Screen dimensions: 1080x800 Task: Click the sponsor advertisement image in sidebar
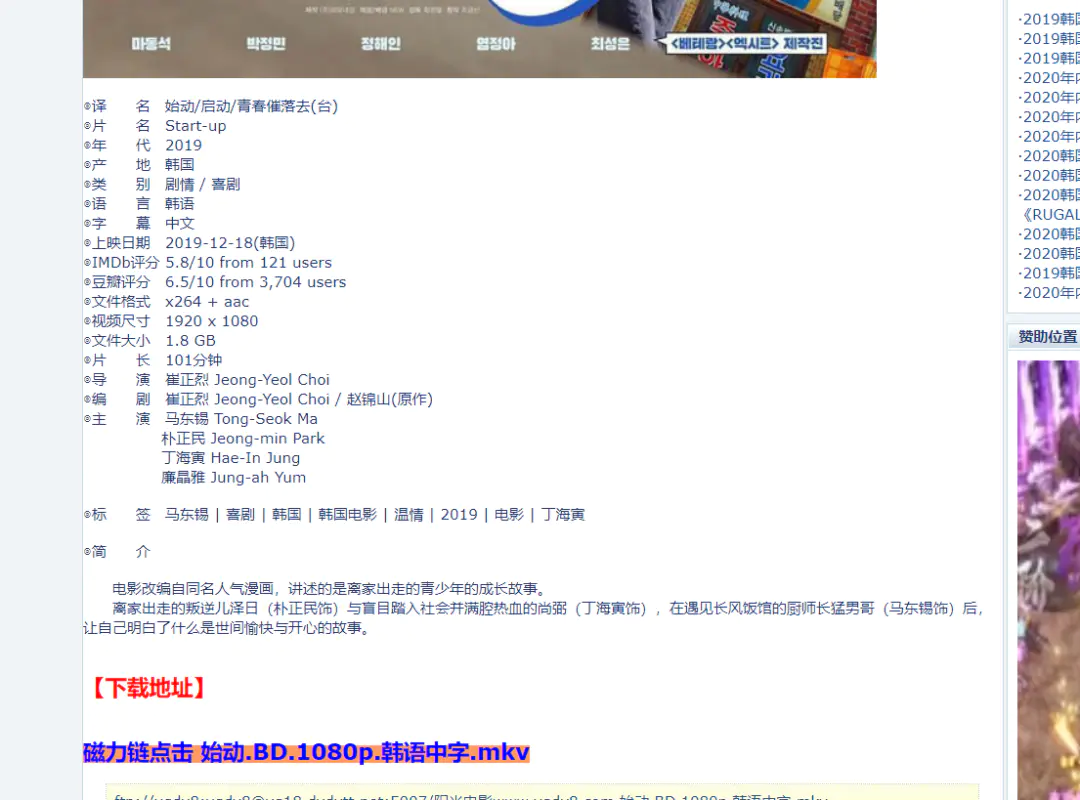click(1048, 580)
